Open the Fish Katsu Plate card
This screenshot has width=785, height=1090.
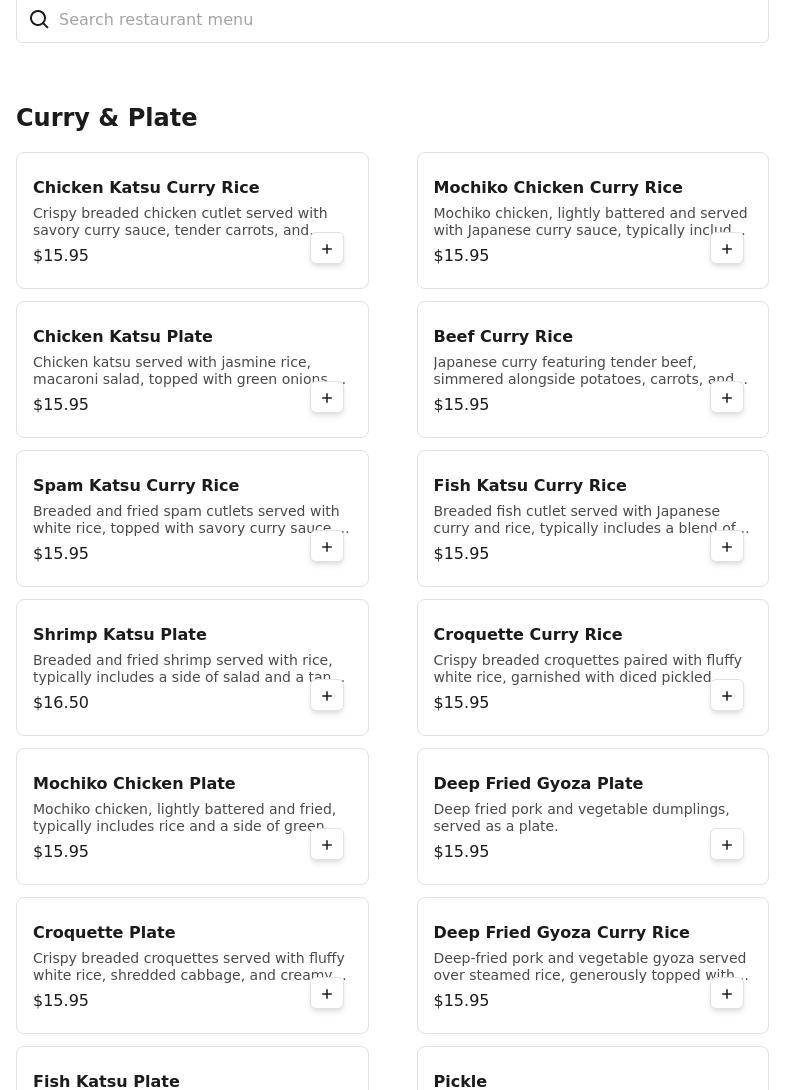(x=193, y=1068)
